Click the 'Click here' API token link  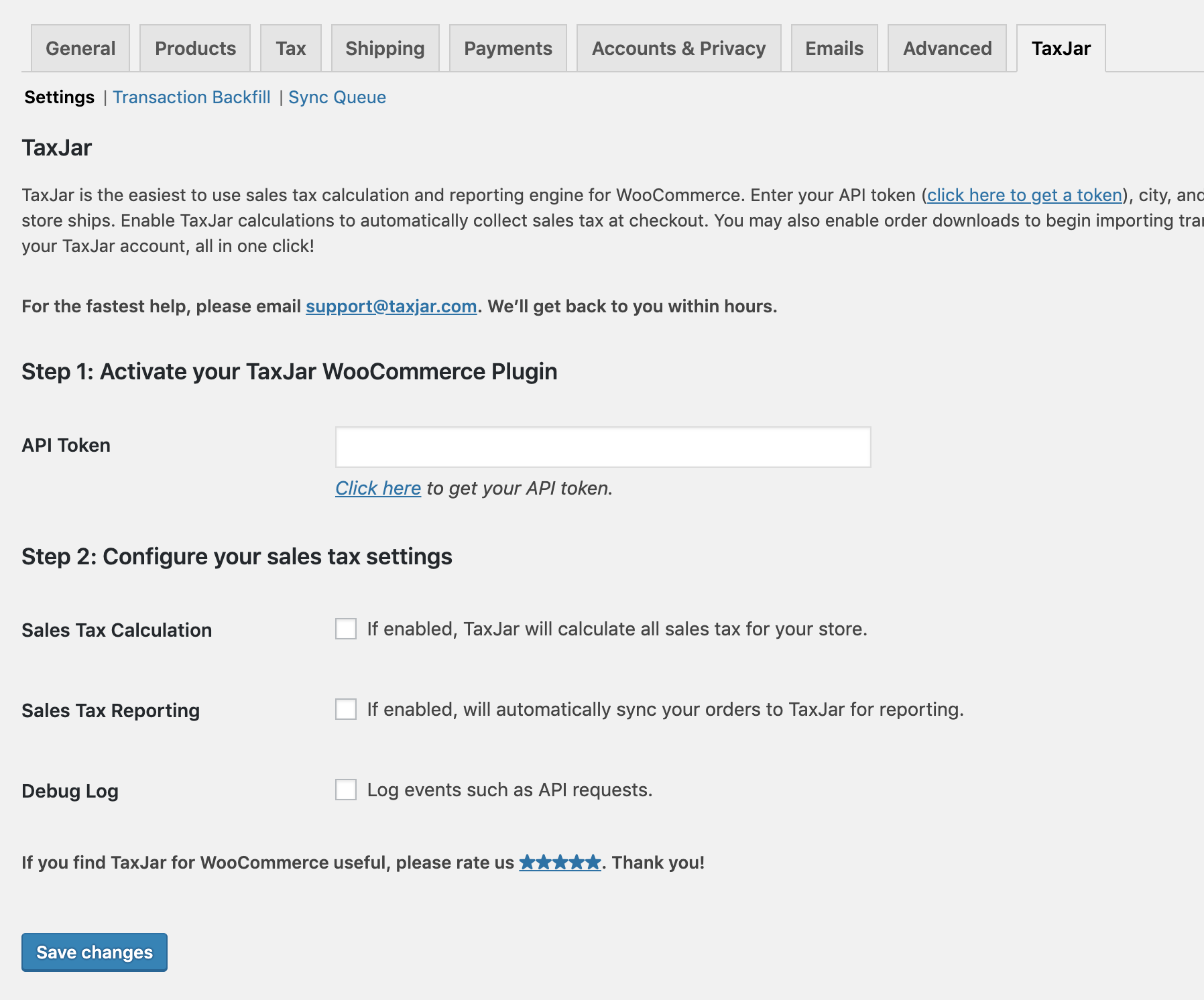coord(378,488)
